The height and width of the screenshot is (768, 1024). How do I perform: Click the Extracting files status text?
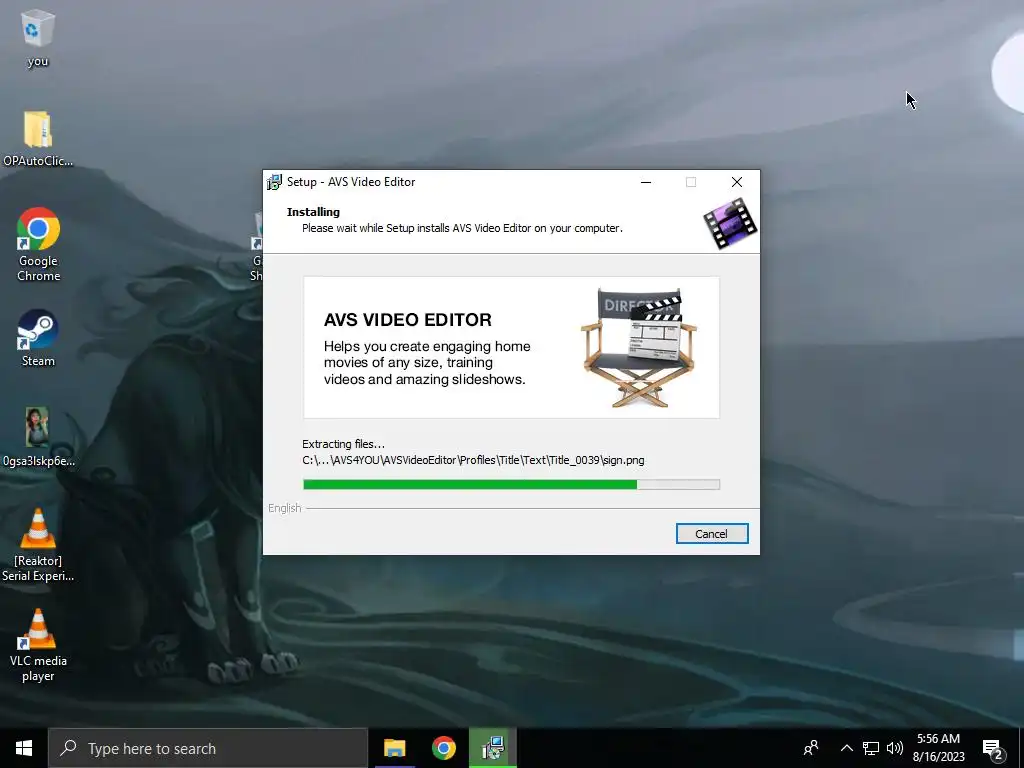[x=344, y=444]
